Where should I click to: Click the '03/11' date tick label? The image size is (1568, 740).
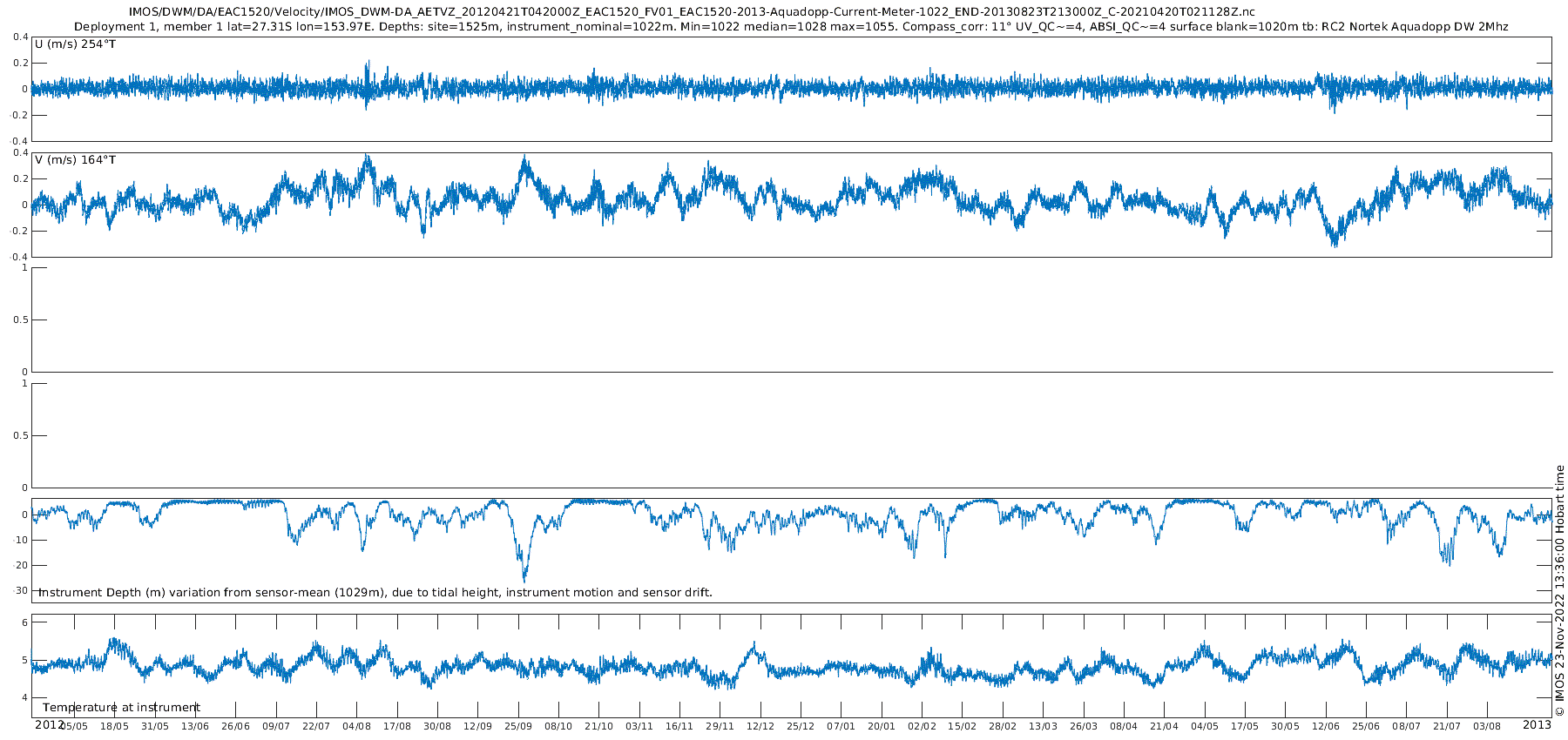(x=639, y=726)
